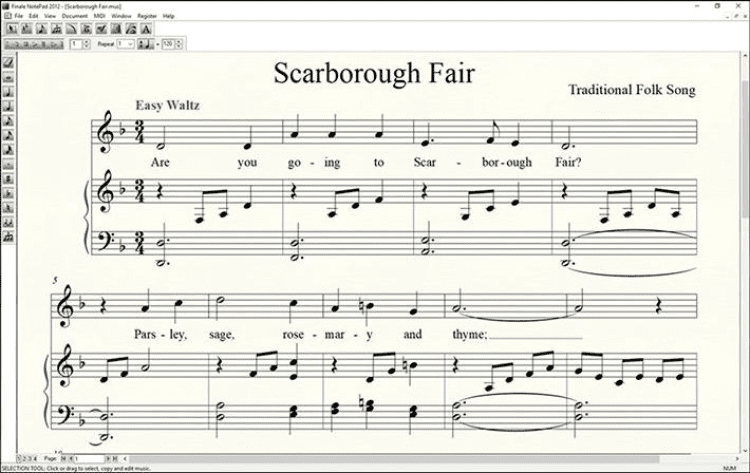Screen dimensions: 750x473
Task: Switch to layer 2 button
Action: (24, 459)
